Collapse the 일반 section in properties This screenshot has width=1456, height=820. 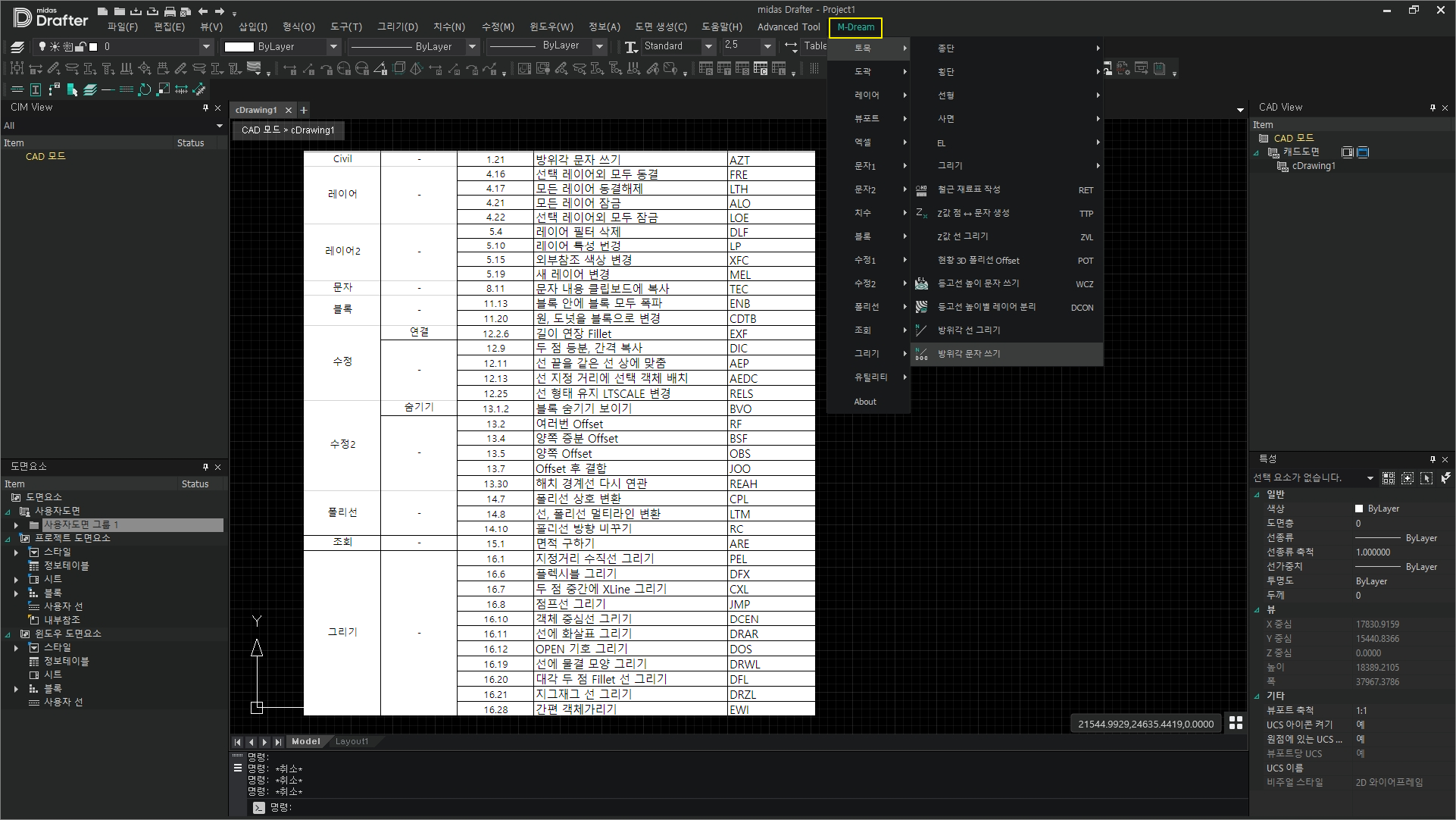click(x=1258, y=495)
